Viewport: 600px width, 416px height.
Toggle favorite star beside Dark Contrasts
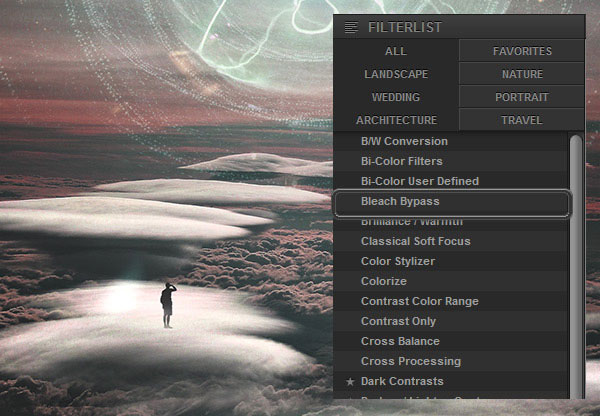[350, 382]
